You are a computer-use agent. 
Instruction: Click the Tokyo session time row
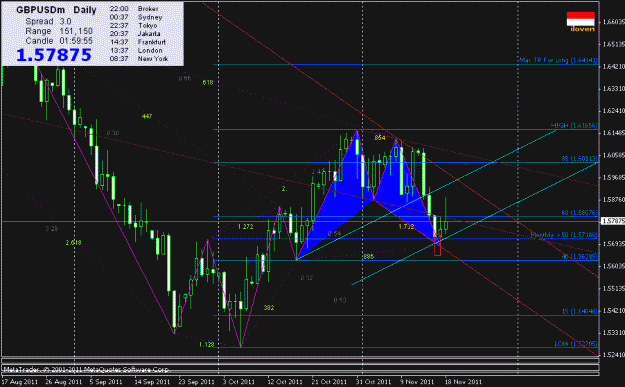(133, 26)
